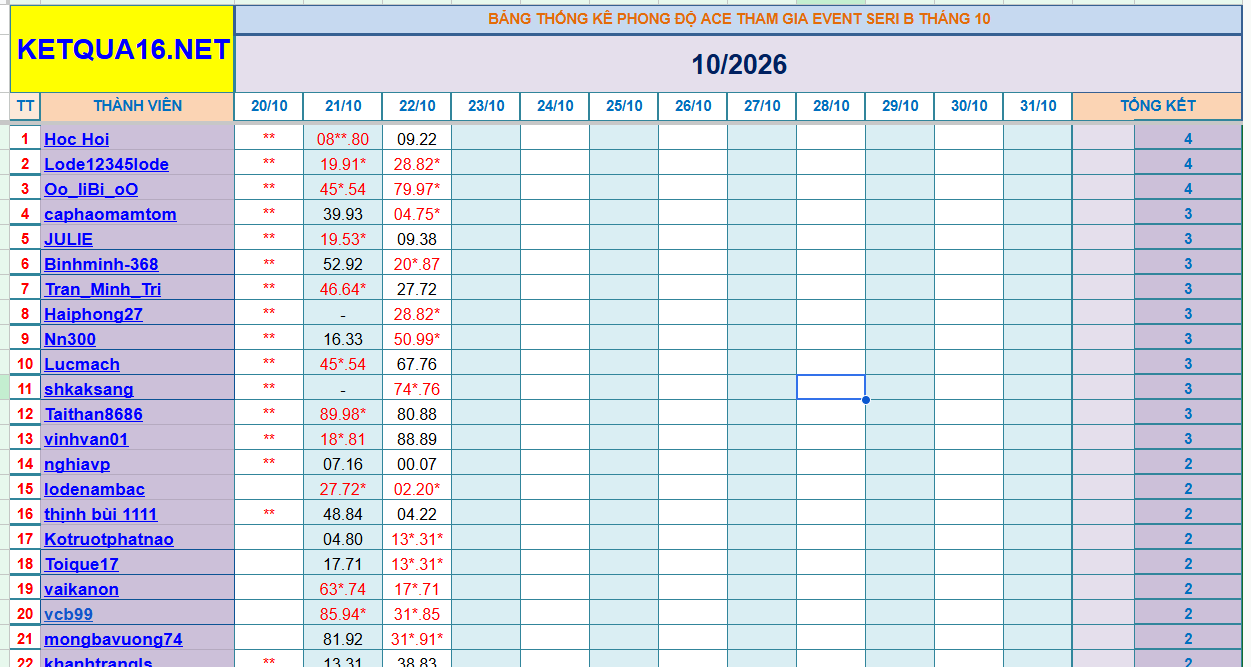Click the Oo_liBi_oO member link

coord(91,189)
